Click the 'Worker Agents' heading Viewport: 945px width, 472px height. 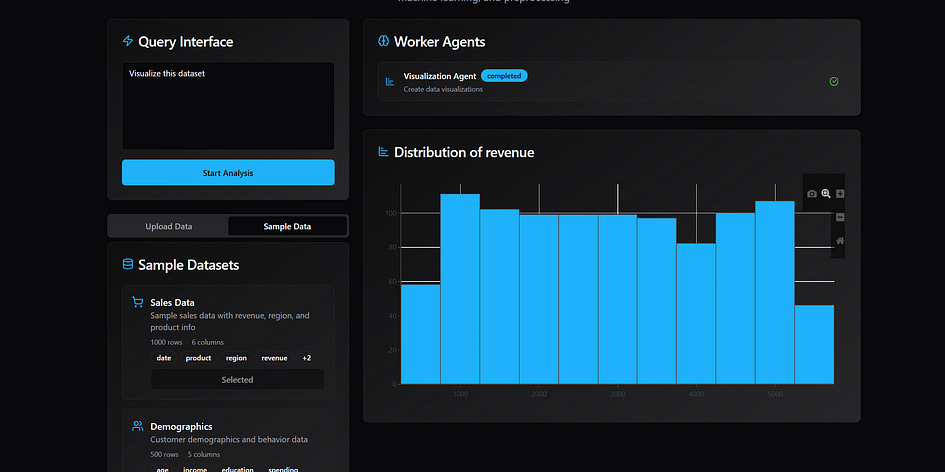coord(439,42)
